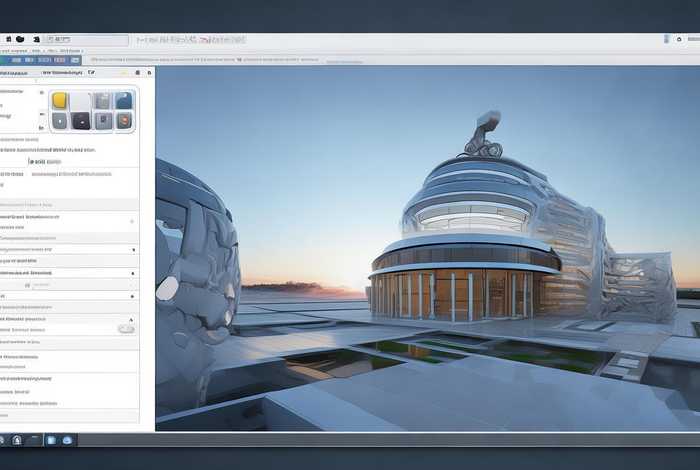
Task: Select the gray swatch in the top palette row
Action: click(102, 101)
